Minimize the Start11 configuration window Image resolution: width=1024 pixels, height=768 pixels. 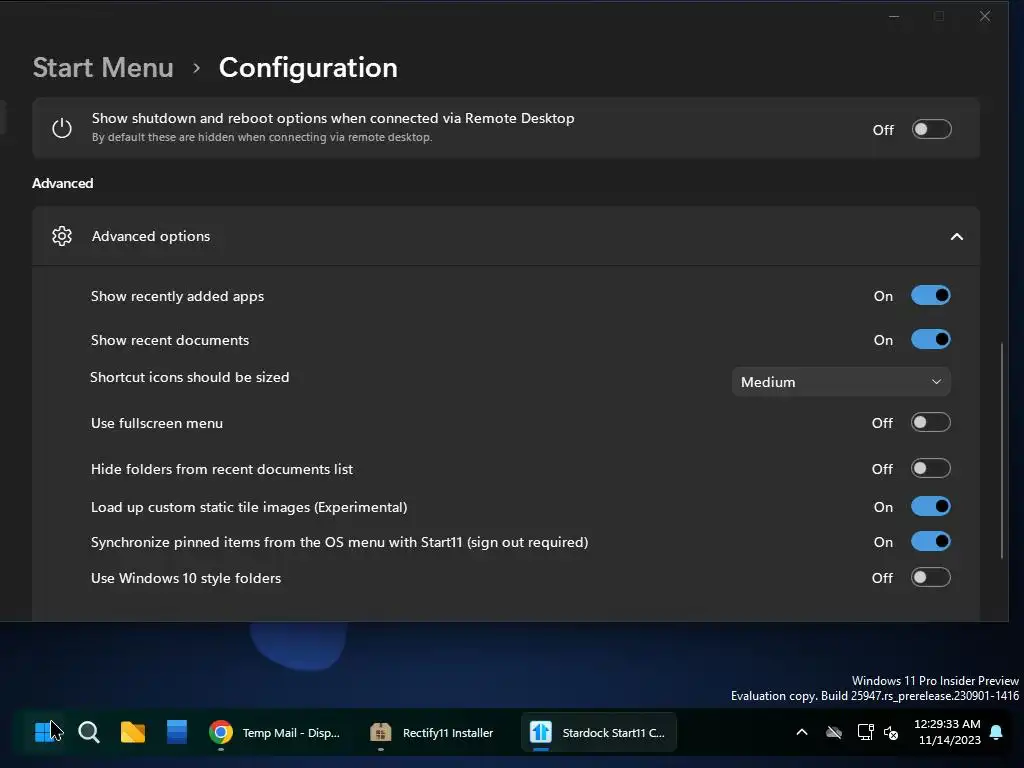pyautogui.click(x=894, y=16)
